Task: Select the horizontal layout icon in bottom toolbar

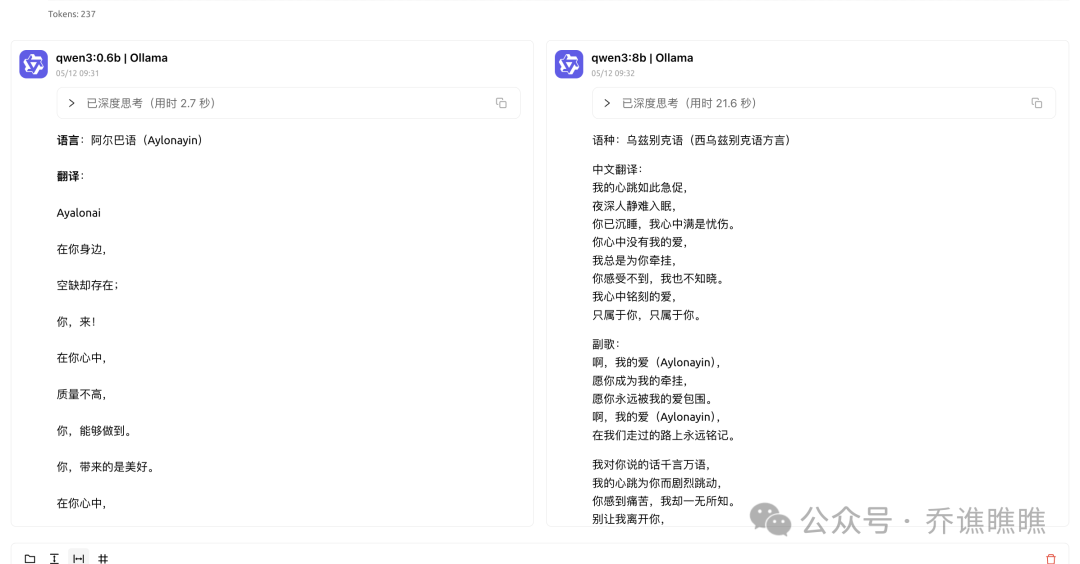Action: [79, 558]
